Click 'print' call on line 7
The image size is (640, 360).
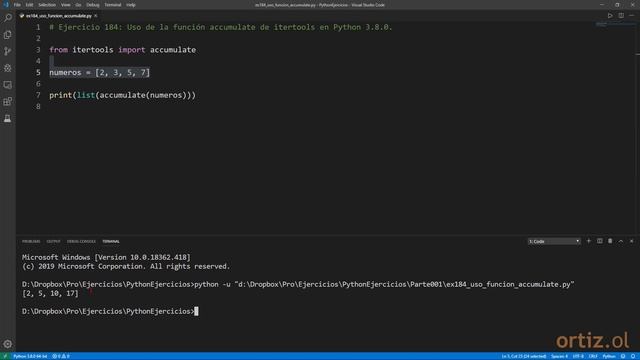[61, 95]
